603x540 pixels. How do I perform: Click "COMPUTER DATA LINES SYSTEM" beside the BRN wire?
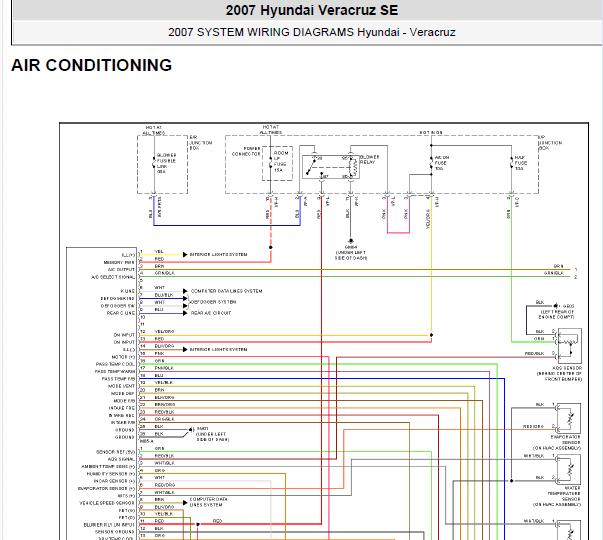[209, 502]
